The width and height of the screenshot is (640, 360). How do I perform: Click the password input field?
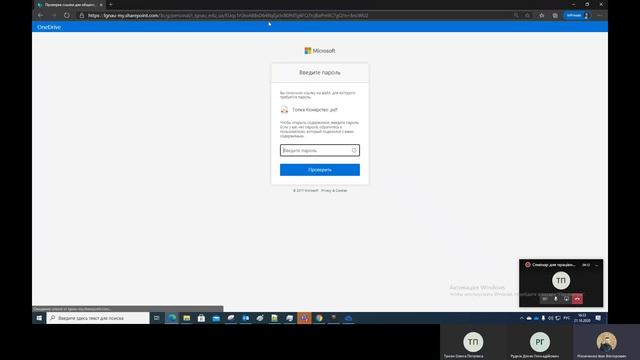[320, 150]
